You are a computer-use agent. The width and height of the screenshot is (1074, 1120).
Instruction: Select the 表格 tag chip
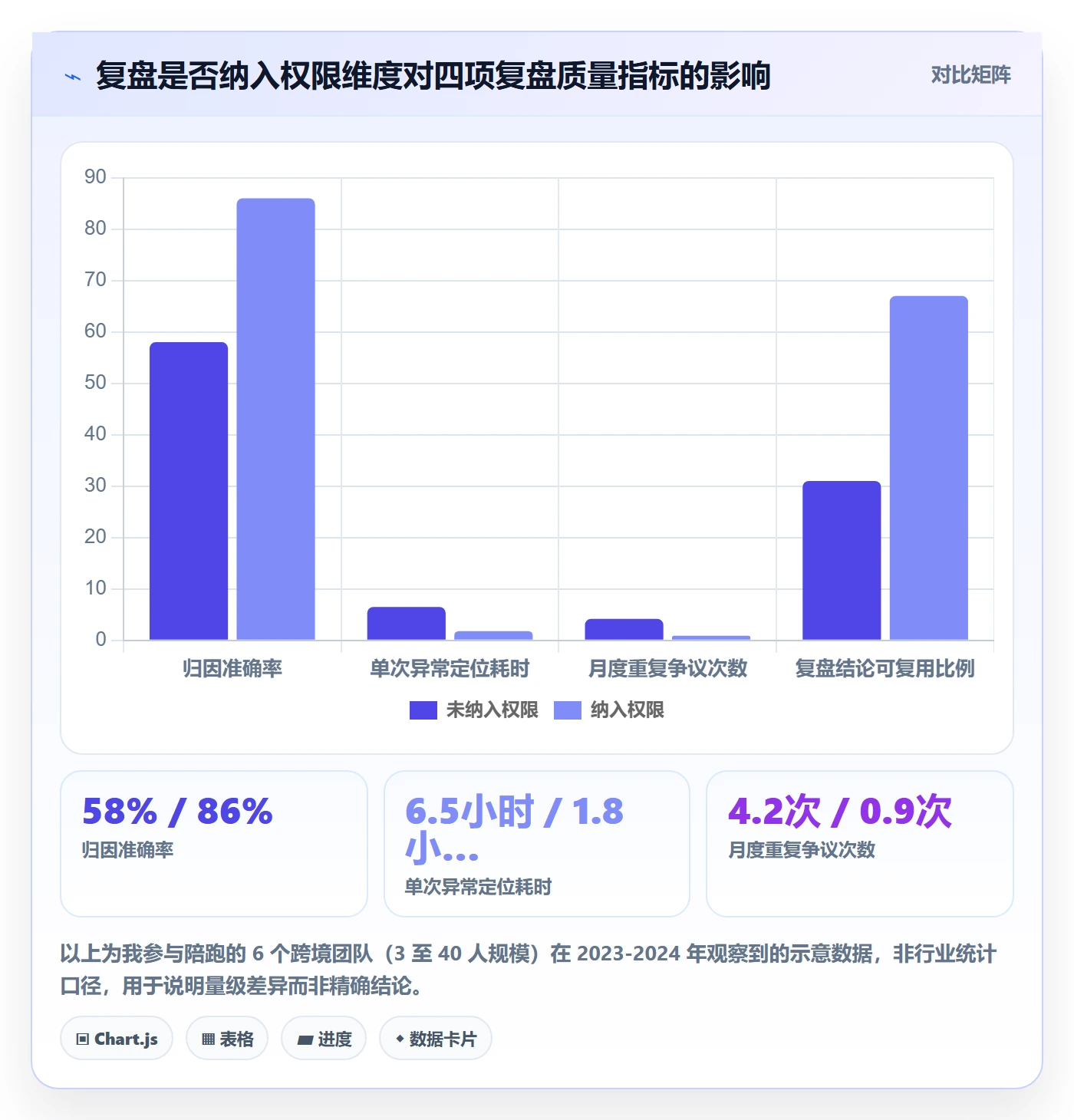pyautogui.click(x=227, y=1039)
